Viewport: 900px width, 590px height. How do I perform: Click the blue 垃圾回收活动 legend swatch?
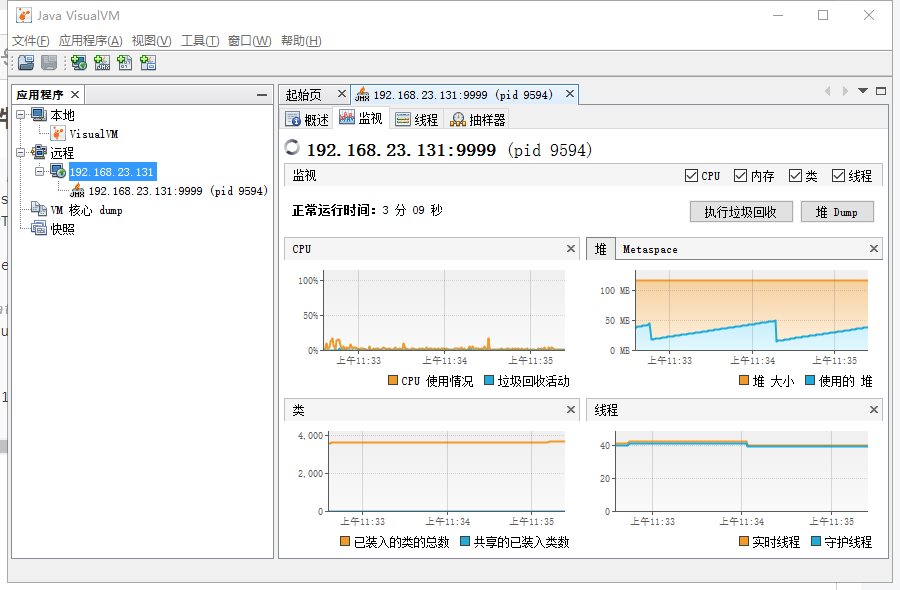(489, 380)
